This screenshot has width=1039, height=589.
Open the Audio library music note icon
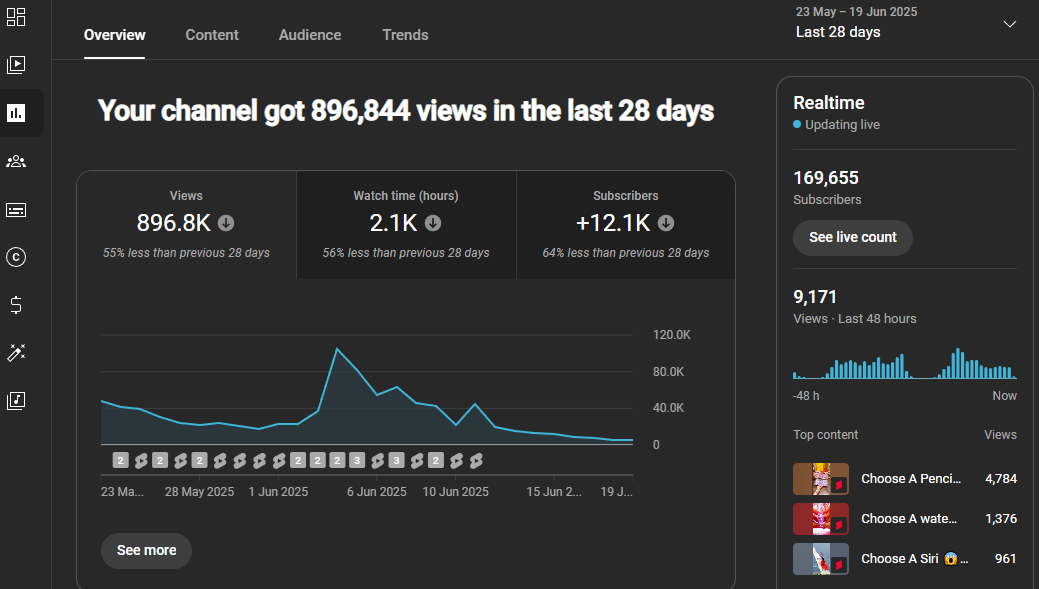pos(16,401)
